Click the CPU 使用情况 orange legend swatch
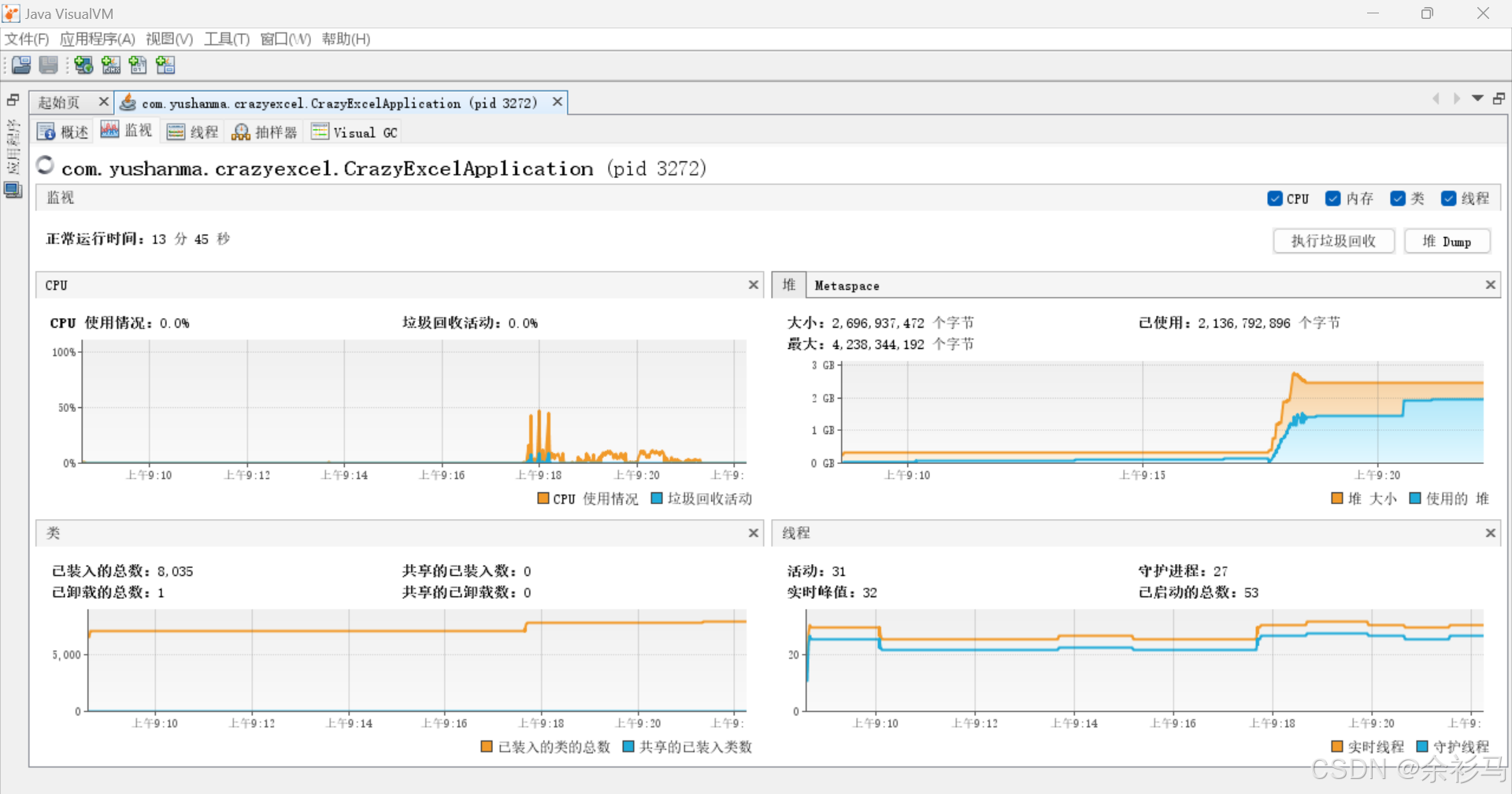 click(543, 498)
